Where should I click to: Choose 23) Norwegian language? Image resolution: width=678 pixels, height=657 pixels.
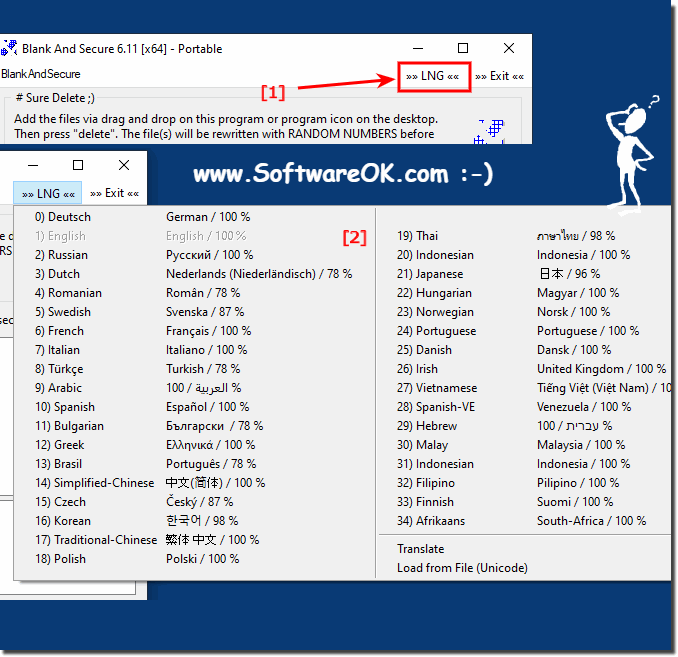[524, 312]
